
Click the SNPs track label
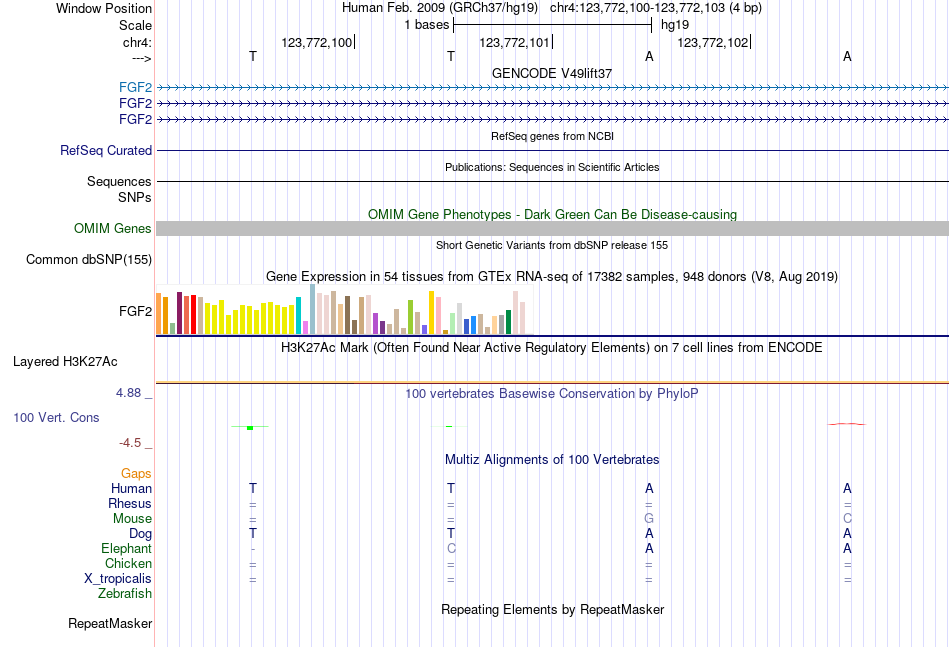click(135, 197)
